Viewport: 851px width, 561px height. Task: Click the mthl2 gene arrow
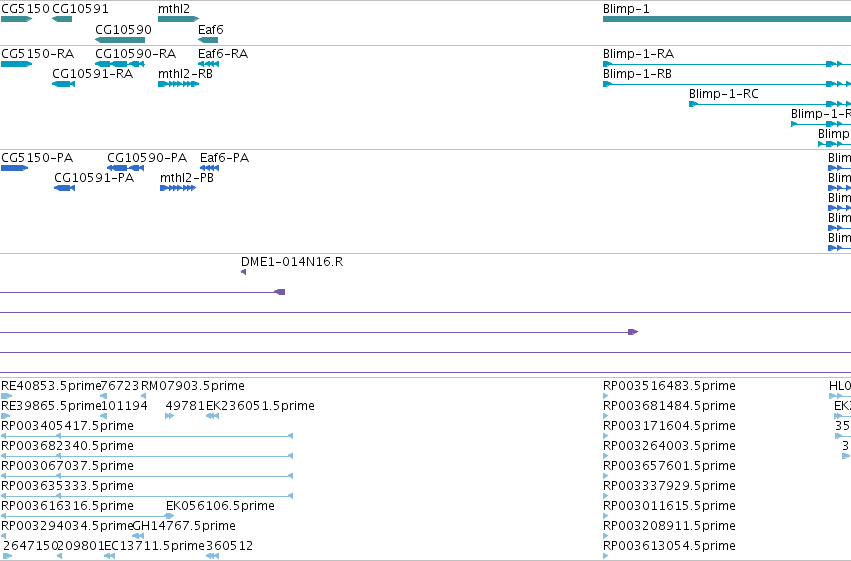click(x=179, y=19)
